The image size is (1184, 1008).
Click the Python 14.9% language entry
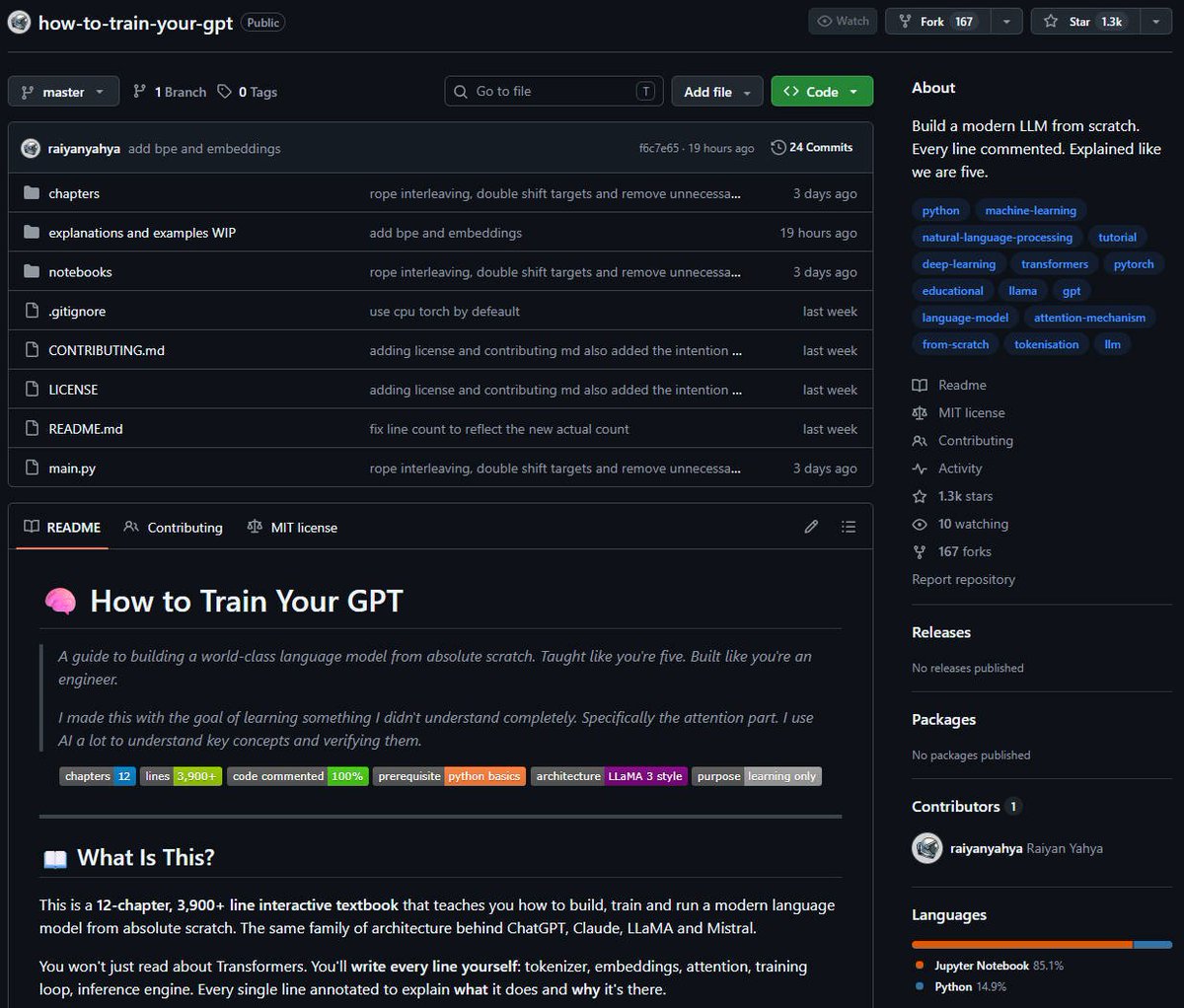960,986
